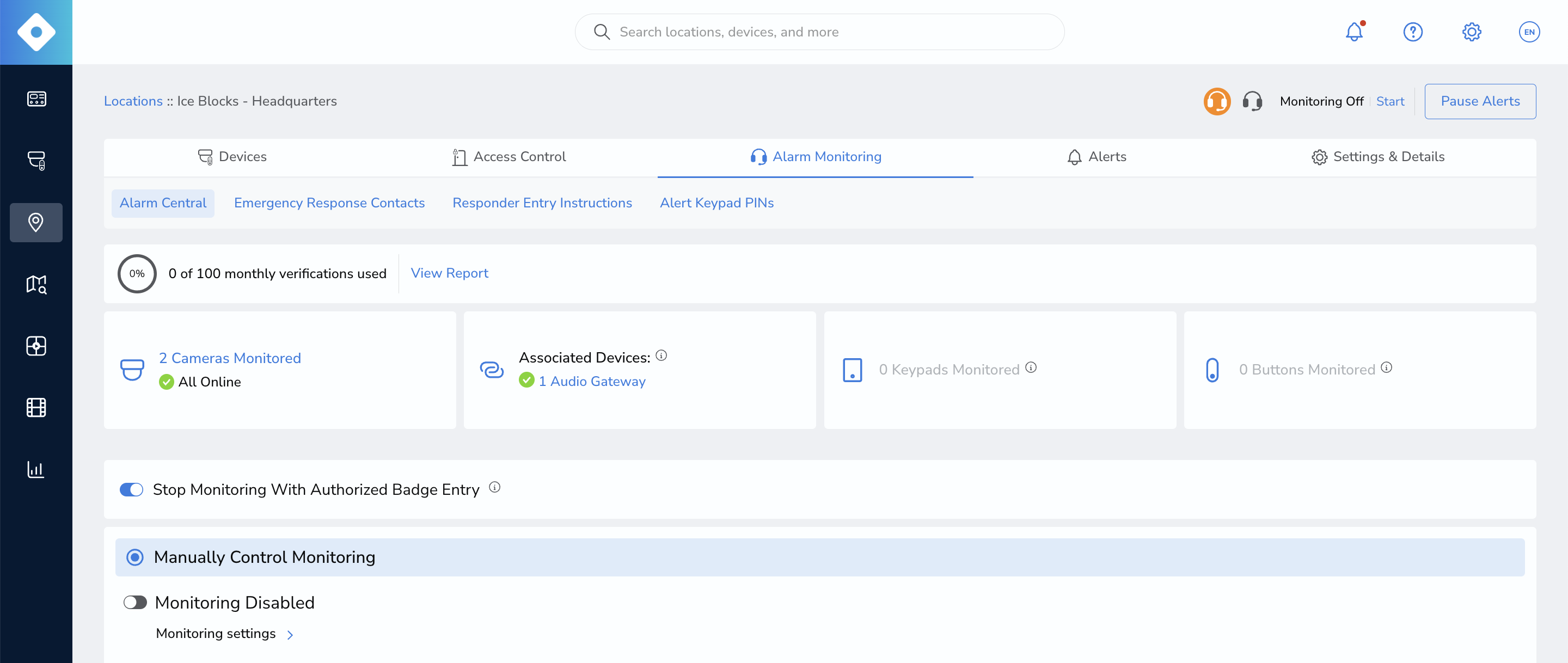Enable the Monitoring Disabled toggle

pyautogui.click(x=135, y=602)
